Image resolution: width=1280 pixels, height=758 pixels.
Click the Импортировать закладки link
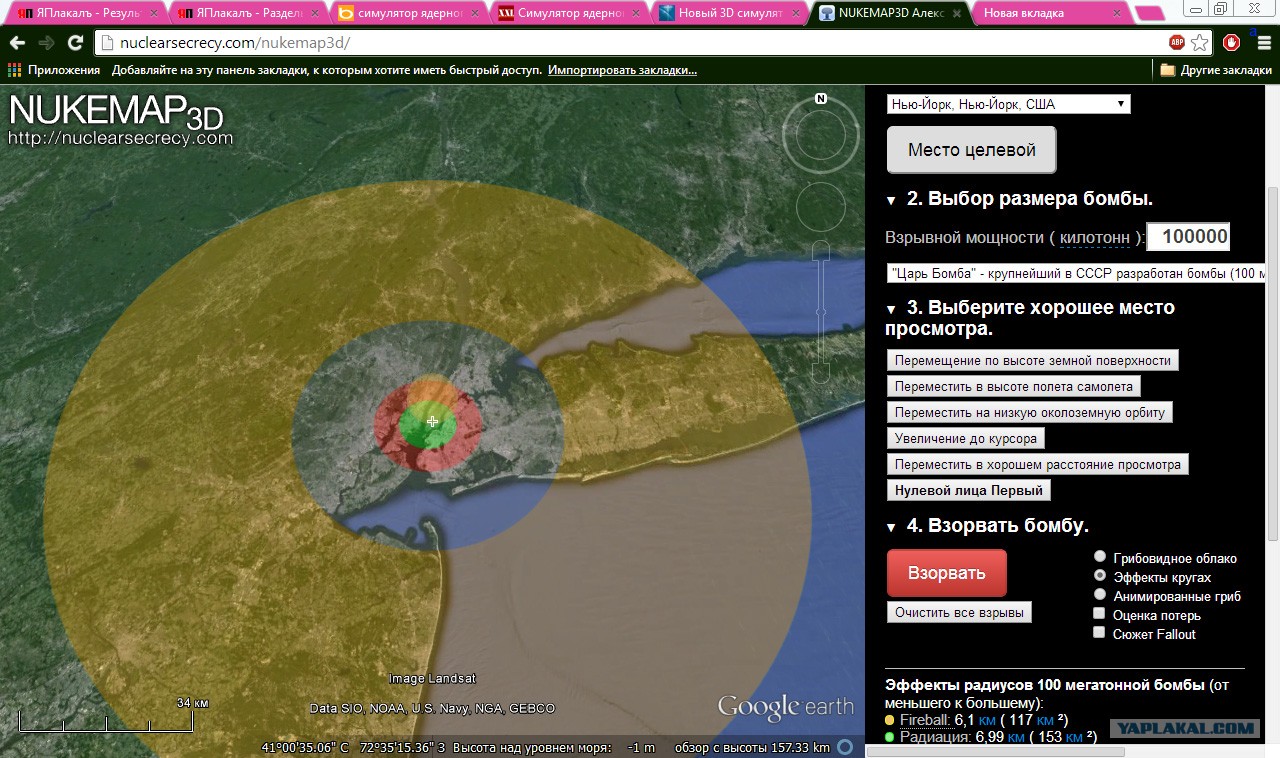click(x=622, y=70)
